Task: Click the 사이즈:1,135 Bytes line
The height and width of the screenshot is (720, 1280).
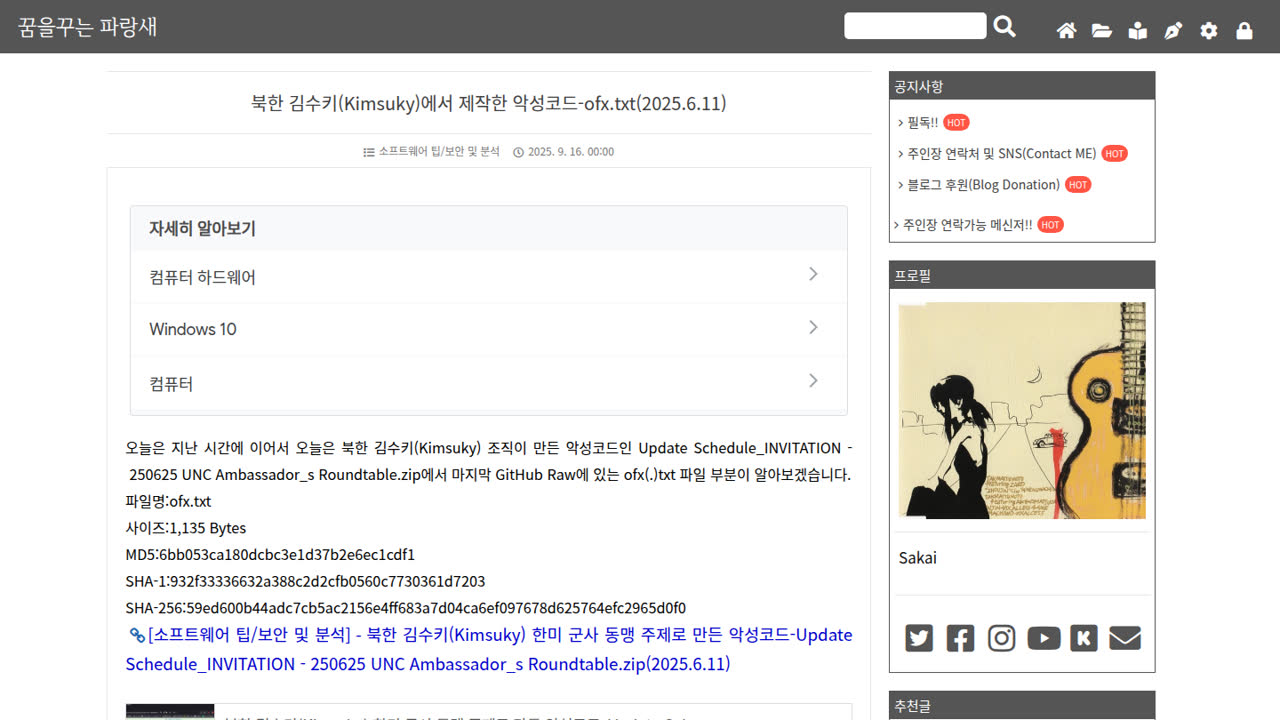Action: (185, 527)
